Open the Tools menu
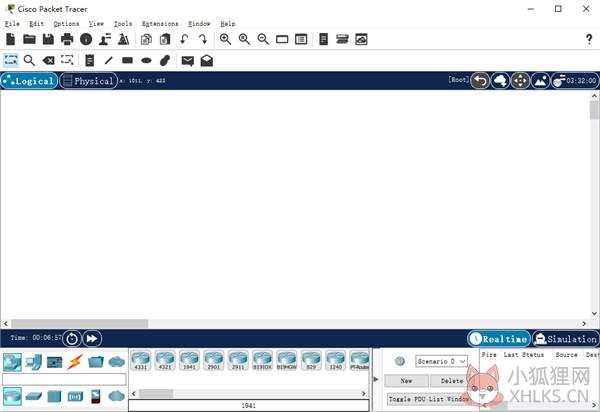The image size is (600, 412). tap(123, 24)
